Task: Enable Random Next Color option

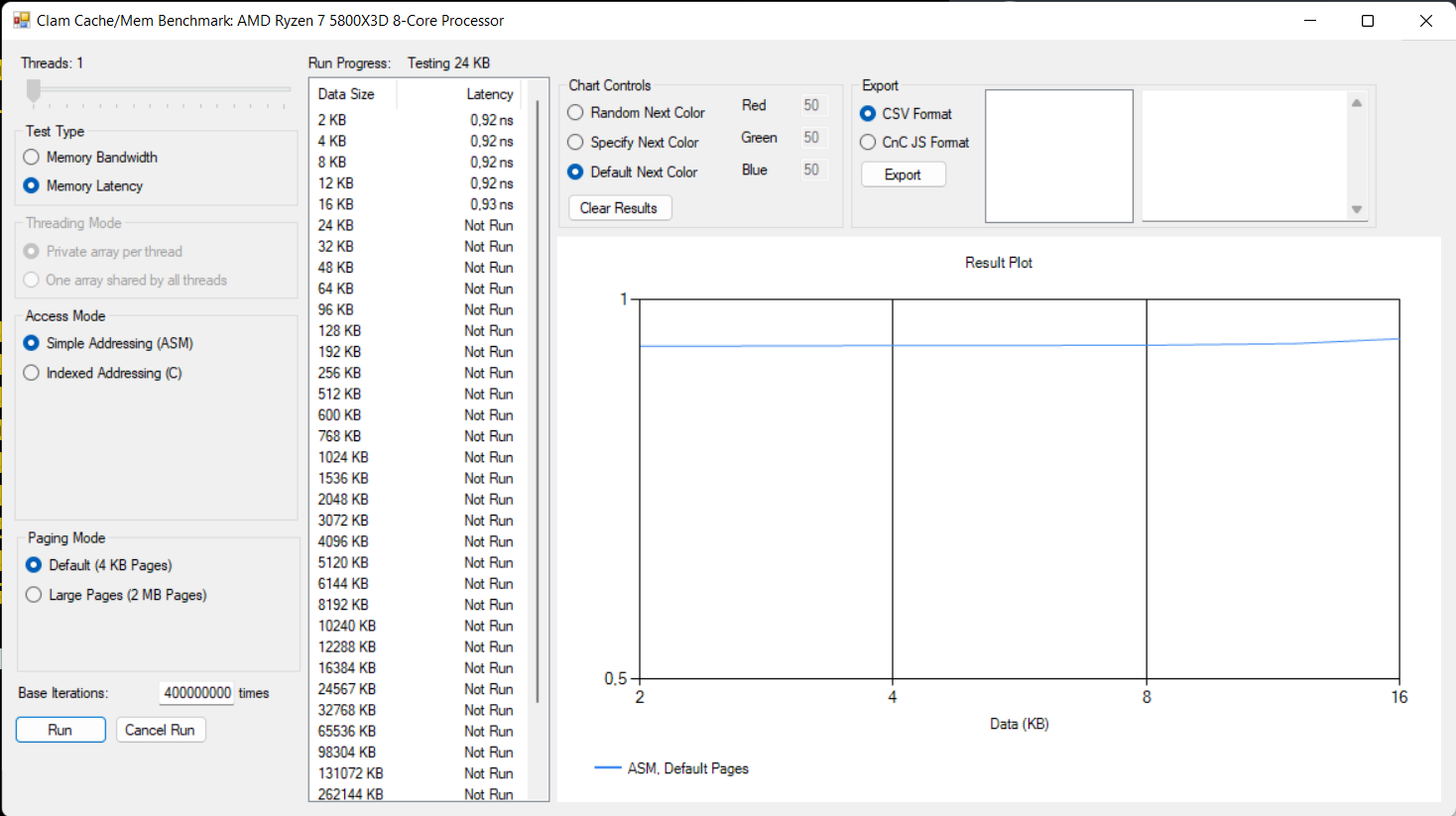Action: (x=637, y=112)
